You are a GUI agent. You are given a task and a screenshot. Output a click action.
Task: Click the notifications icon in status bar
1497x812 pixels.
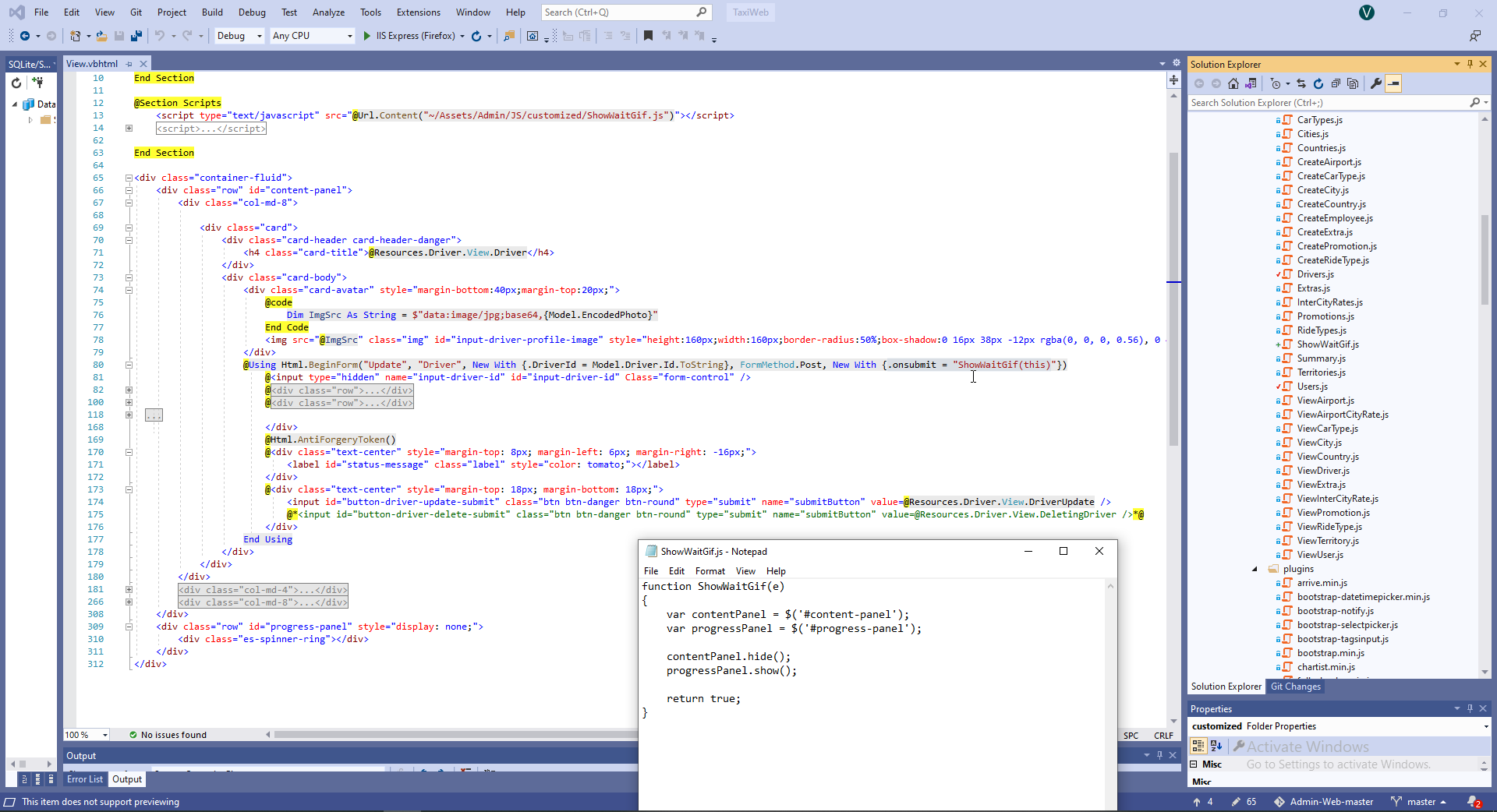tap(1474, 802)
